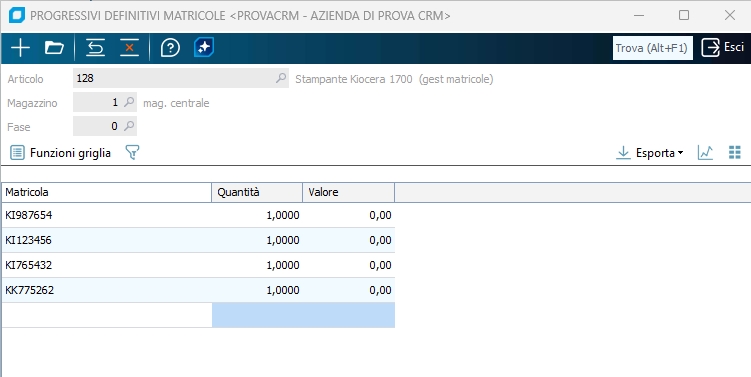Click the Articolo search magnifier
The width and height of the screenshot is (751, 377).
(281, 78)
